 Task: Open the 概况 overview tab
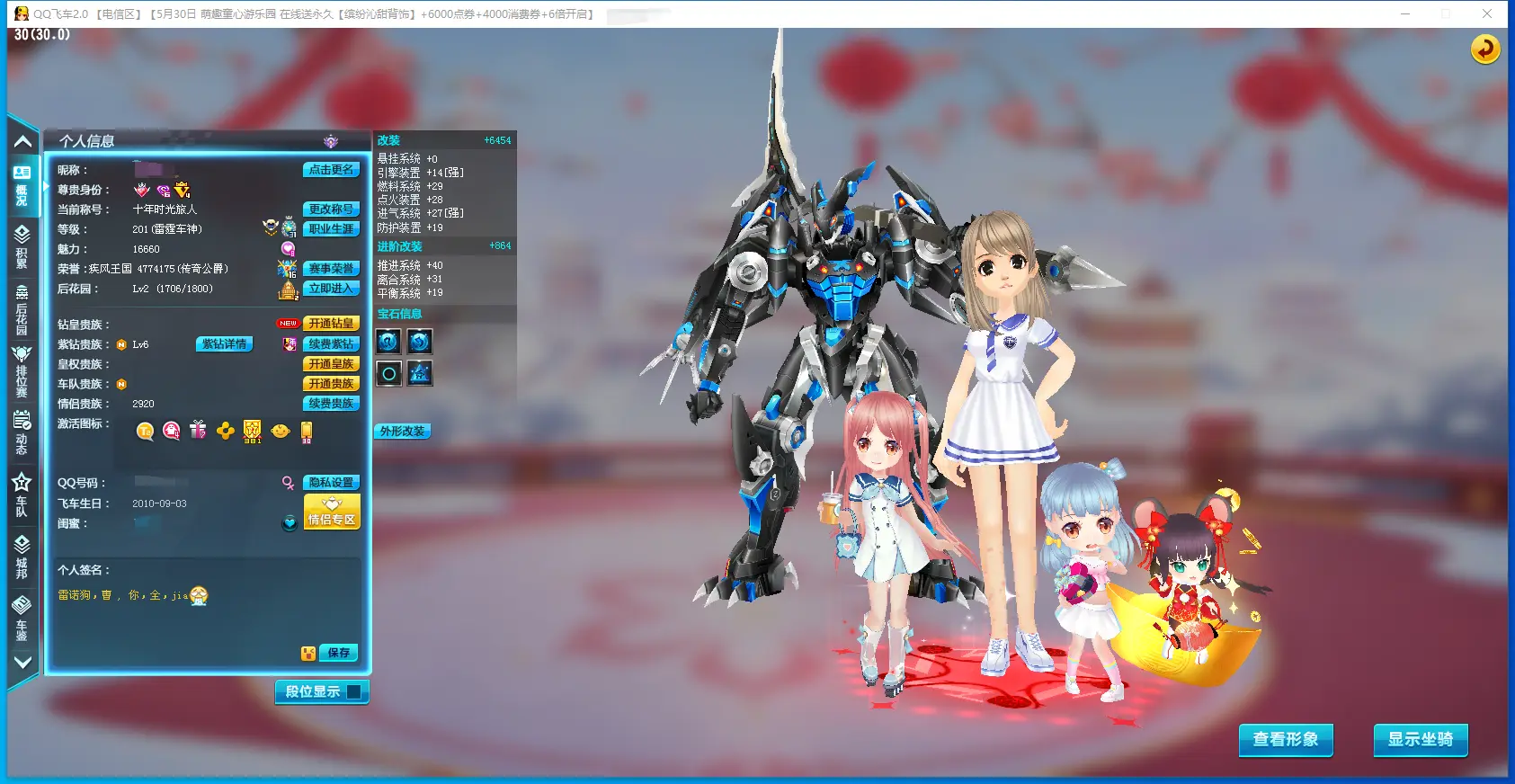point(22,185)
